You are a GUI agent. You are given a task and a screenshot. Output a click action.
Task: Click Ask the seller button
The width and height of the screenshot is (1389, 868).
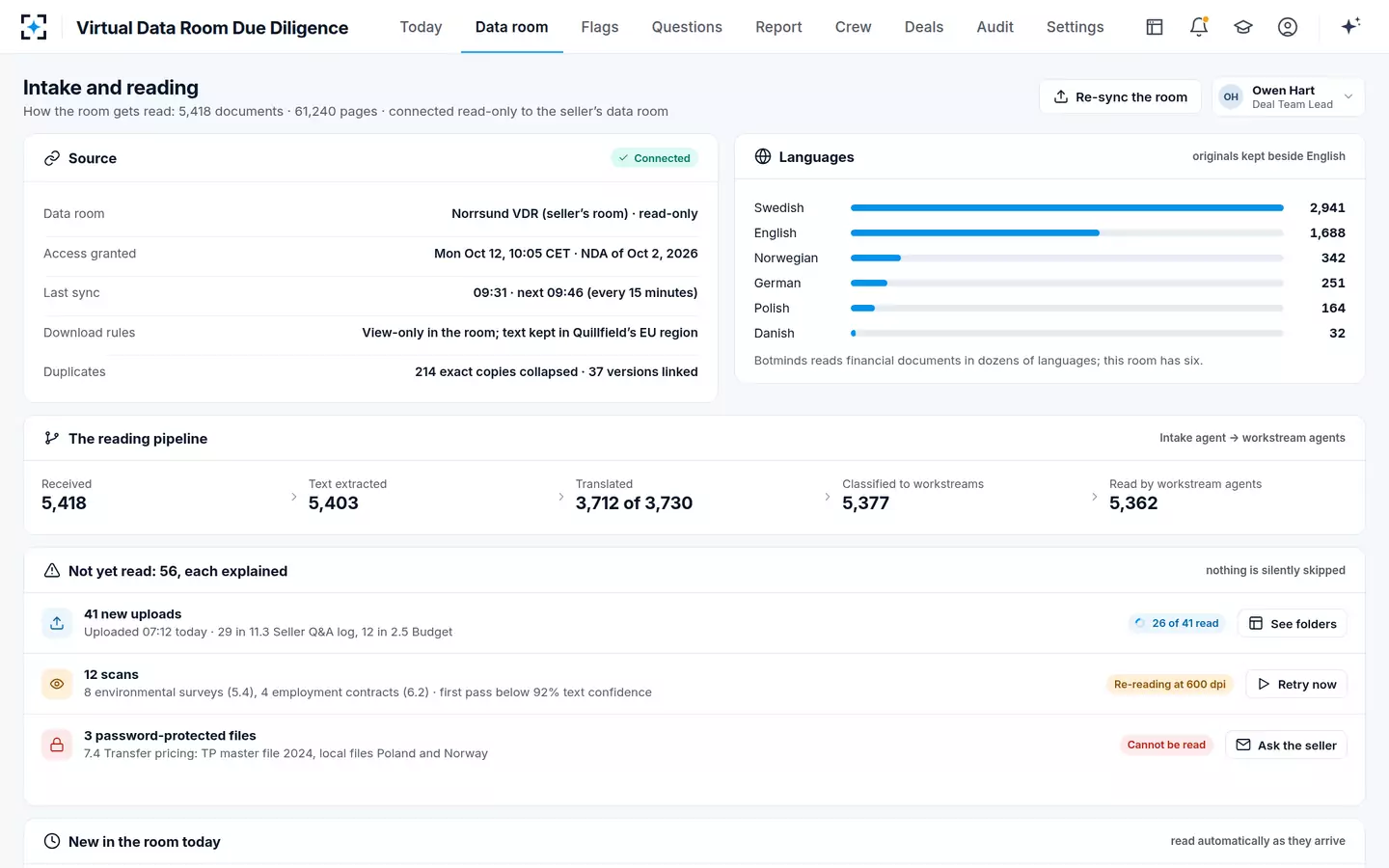coord(1286,745)
